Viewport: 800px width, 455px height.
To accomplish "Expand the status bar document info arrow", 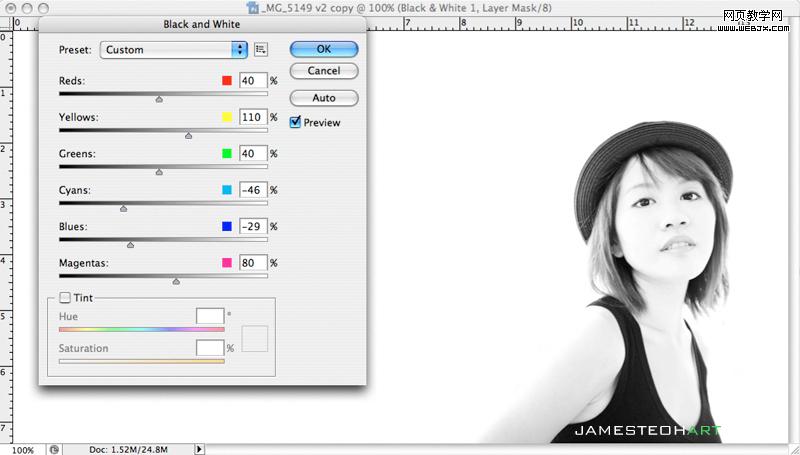I will point(200,450).
